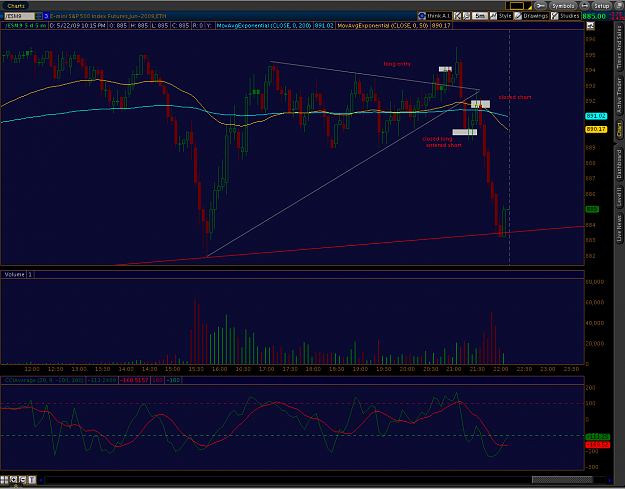The image size is (625, 489).
Task: Click the MovAvgExponential (CLOSE, 0, 50) label
Action: (383, 26)
